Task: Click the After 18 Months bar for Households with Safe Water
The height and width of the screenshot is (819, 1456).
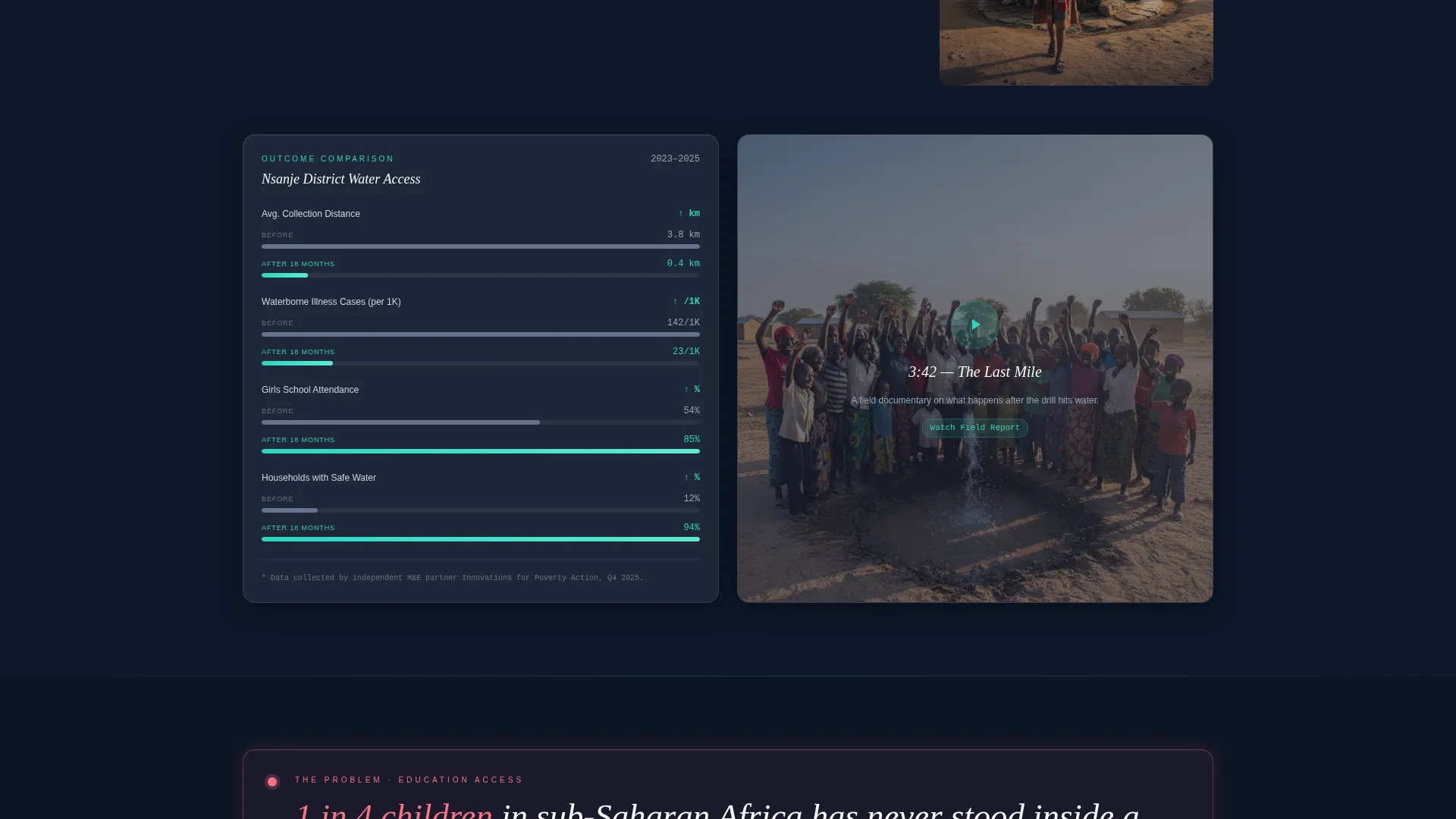Action: pyautogui.click(x=481, y=539)
